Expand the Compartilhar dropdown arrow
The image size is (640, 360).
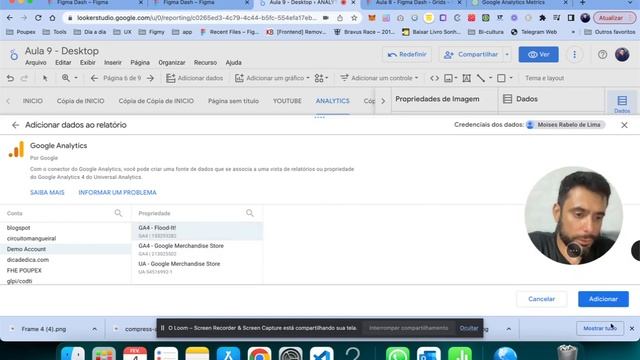[507, 54]
